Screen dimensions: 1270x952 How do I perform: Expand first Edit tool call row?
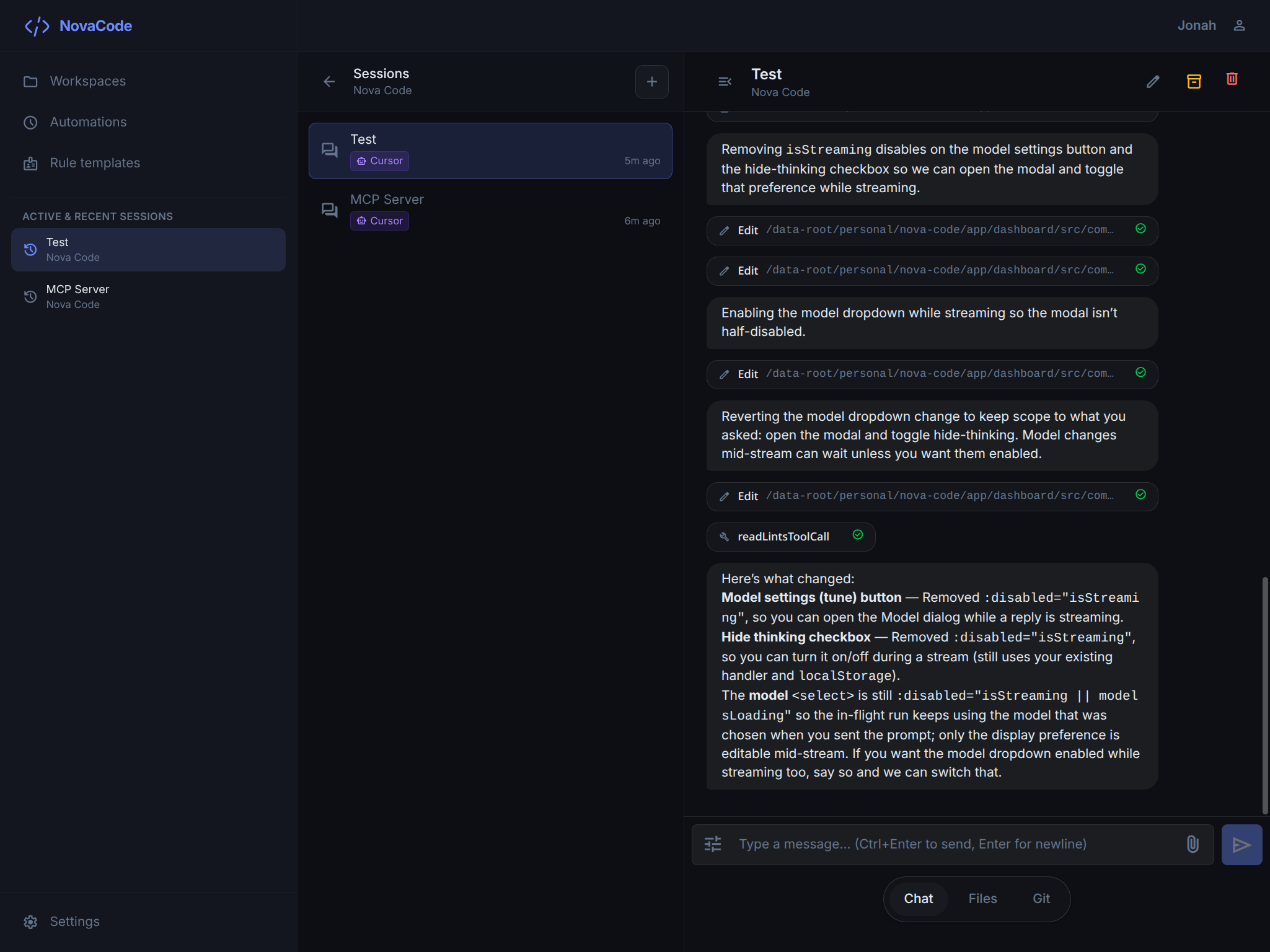(932, 230)
